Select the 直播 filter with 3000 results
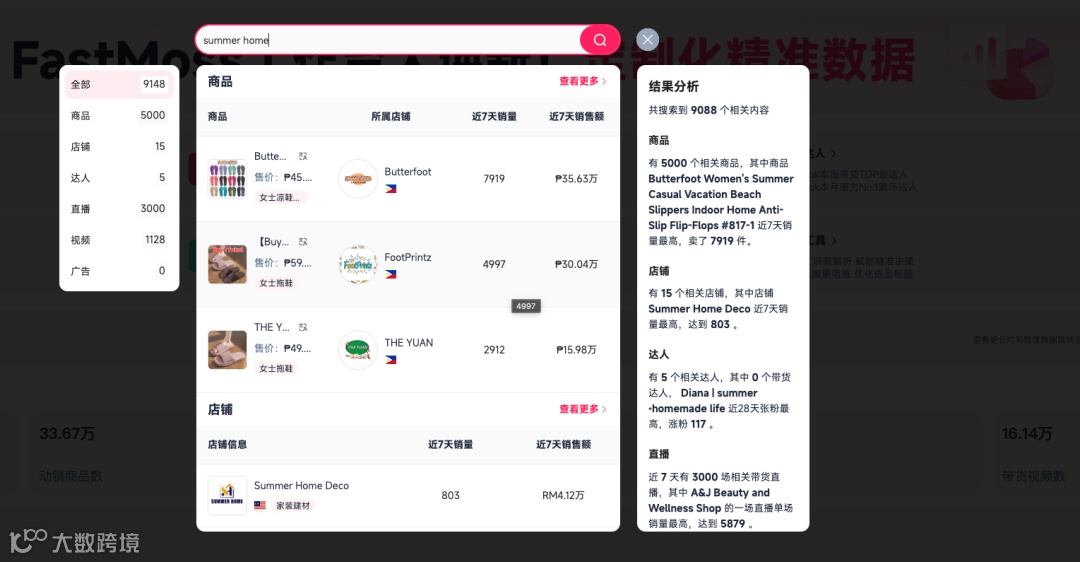Image resolution: width=1080 pixels, height=562 pixels. point(118,208)
